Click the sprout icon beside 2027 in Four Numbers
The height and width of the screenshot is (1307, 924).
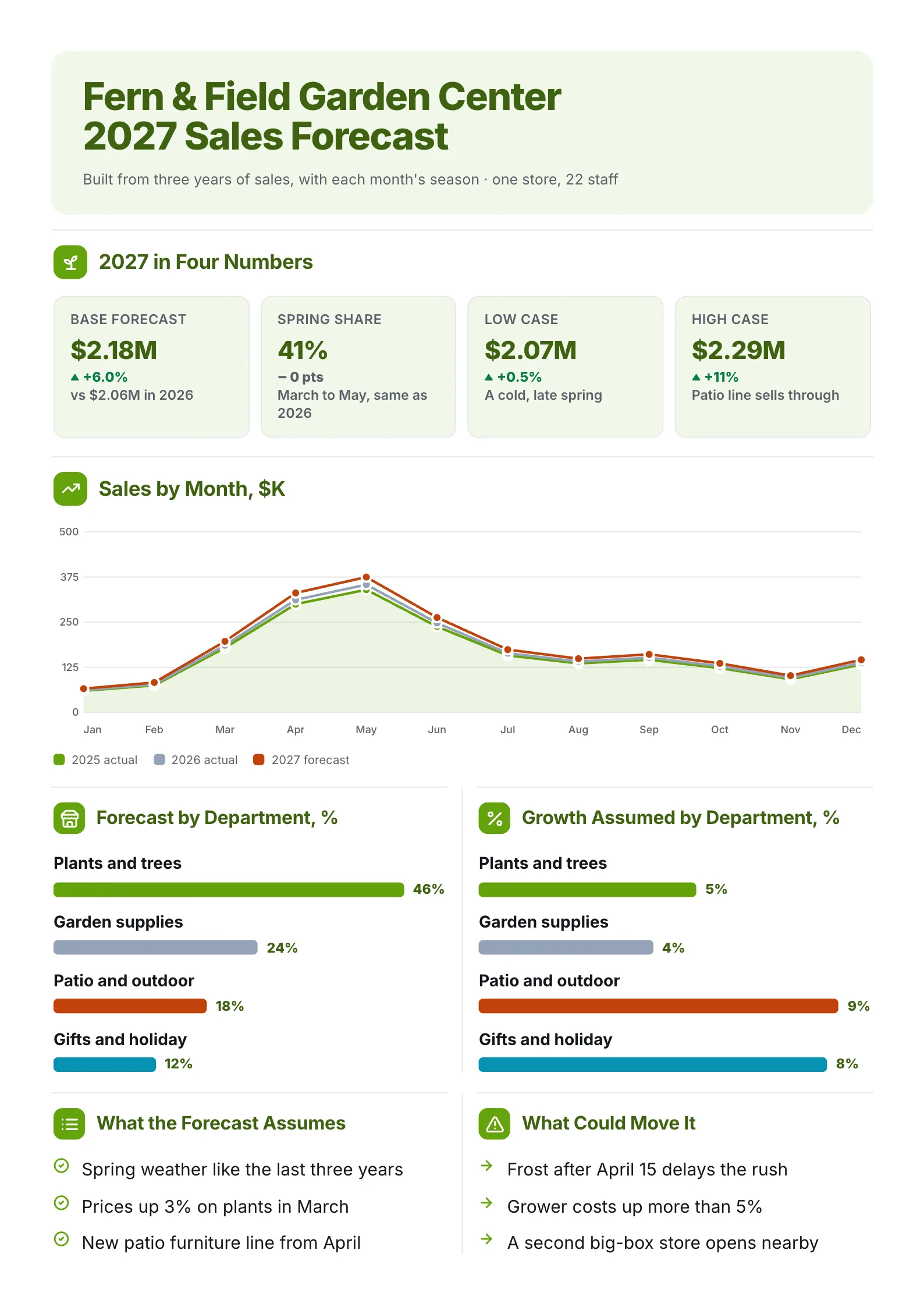(70, 262)
